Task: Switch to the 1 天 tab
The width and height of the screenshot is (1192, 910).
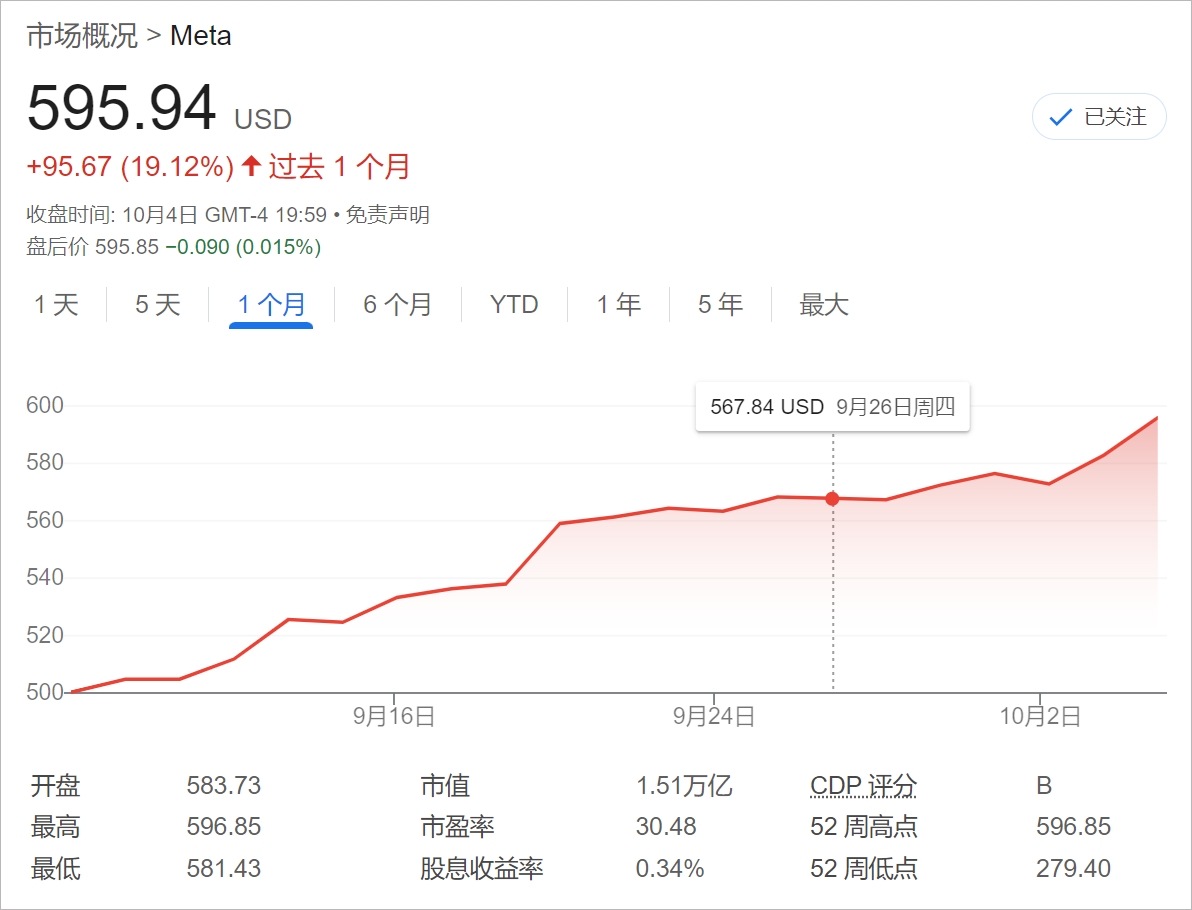Action: coord(56,305)
